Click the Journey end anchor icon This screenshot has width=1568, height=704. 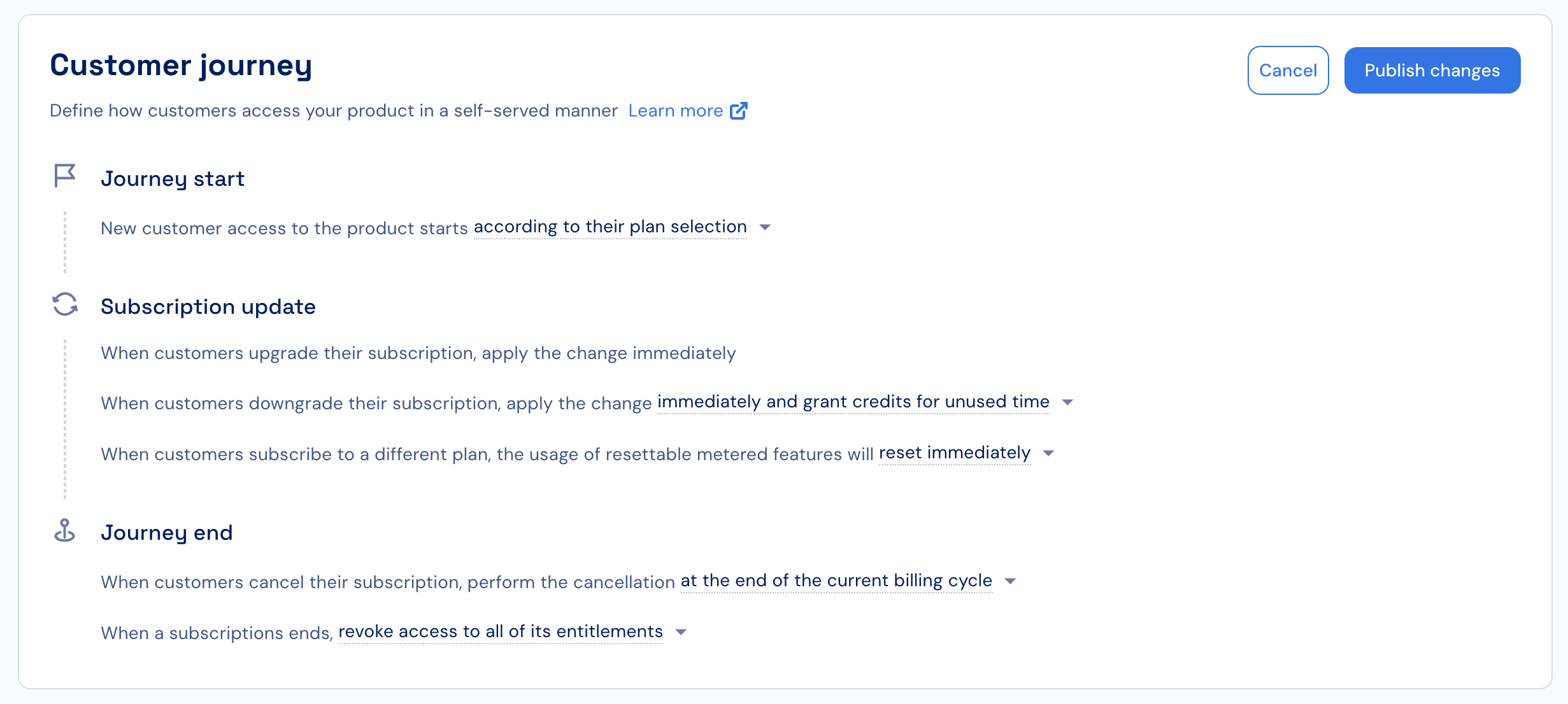click(x=64, y=530)
